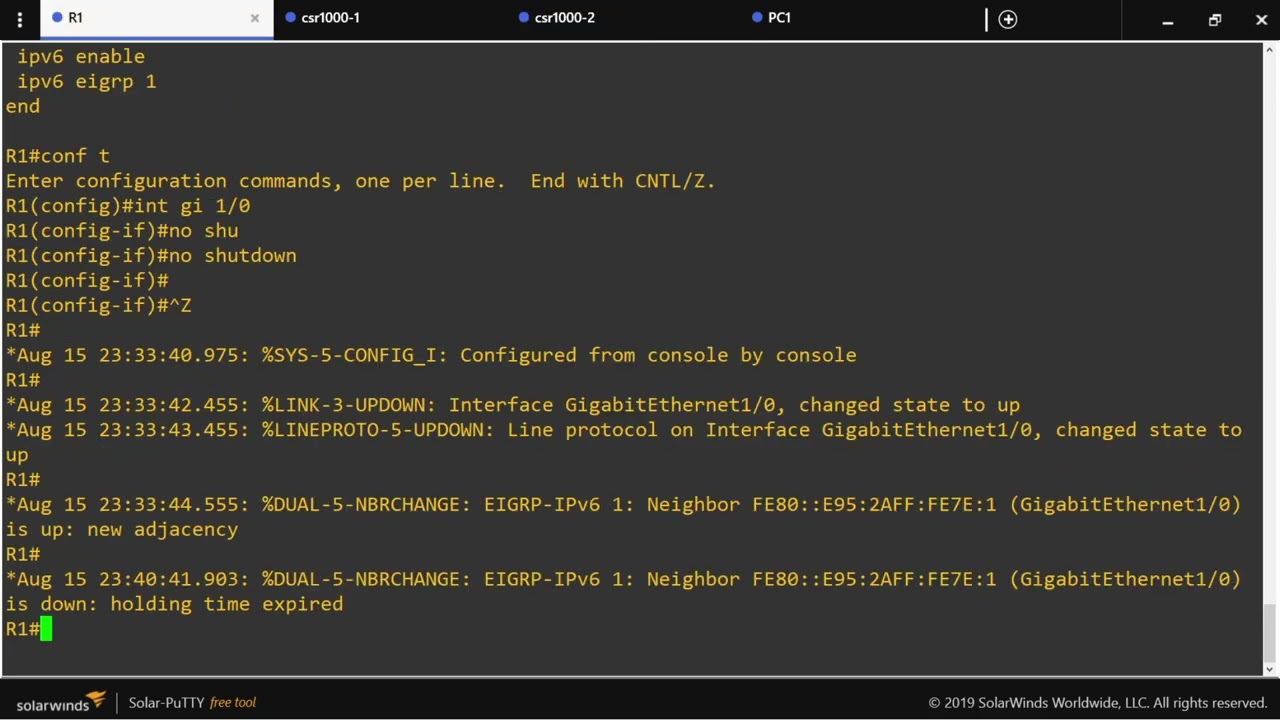Click the 'R1#conf t' command line
Image resolution: width=1280 pixels, height=720 pixels.
click(58, 156)
